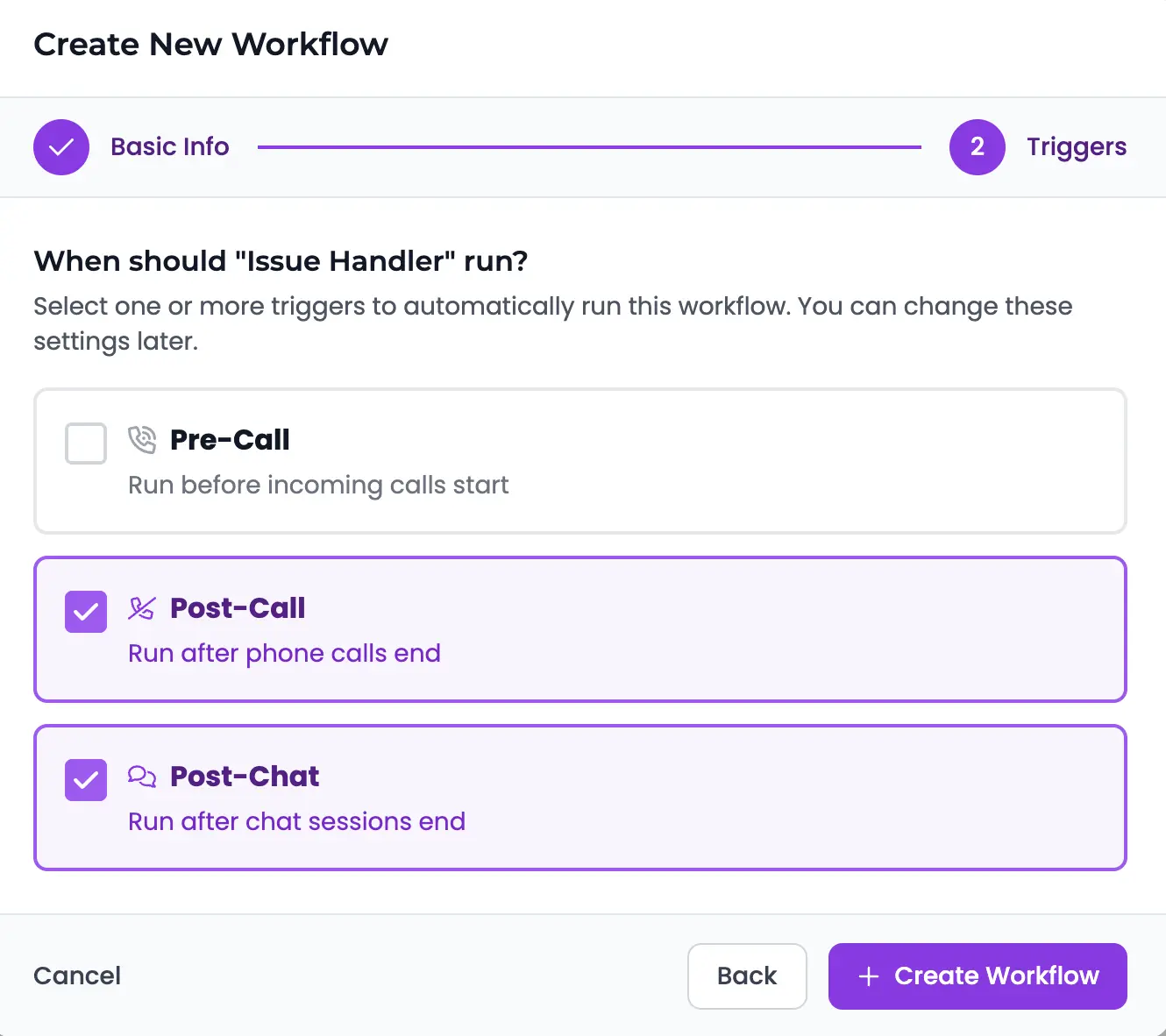Click the Basic Info completed checkmark icon
The image size is (1166, 1036).
(x=60, y=147)
